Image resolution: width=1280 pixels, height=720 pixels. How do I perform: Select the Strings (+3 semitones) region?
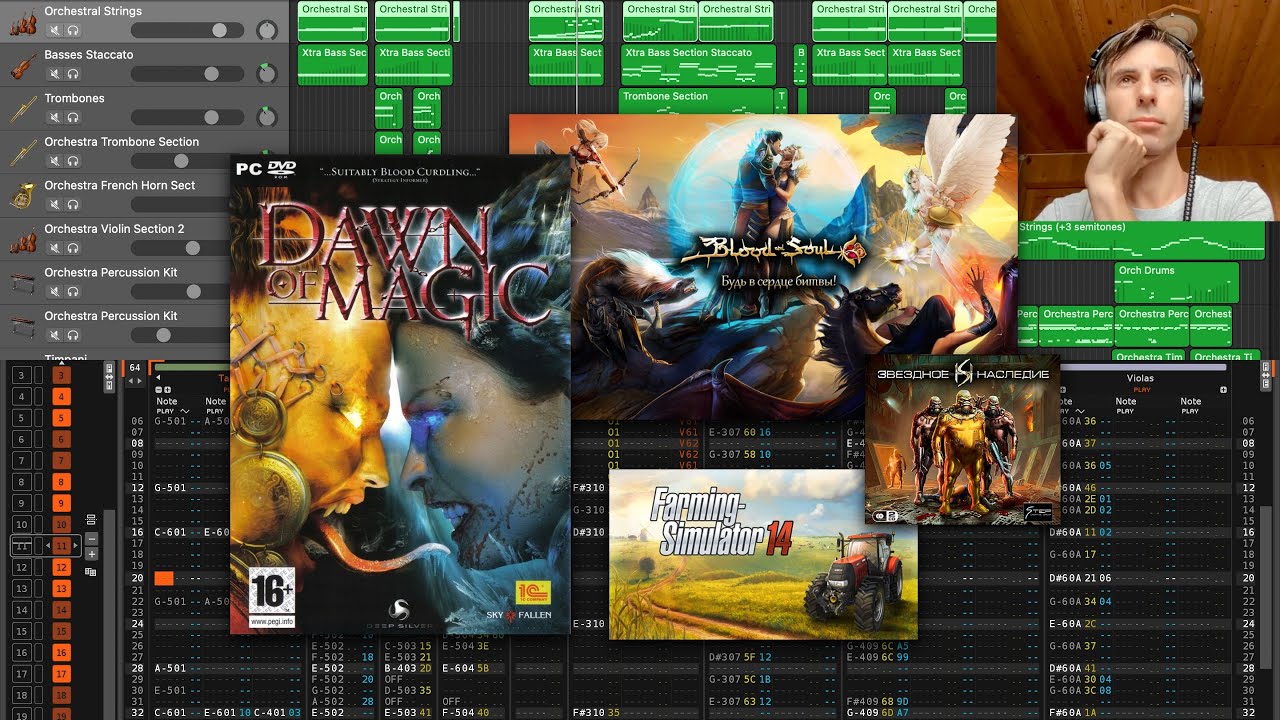coord(1141,241)
